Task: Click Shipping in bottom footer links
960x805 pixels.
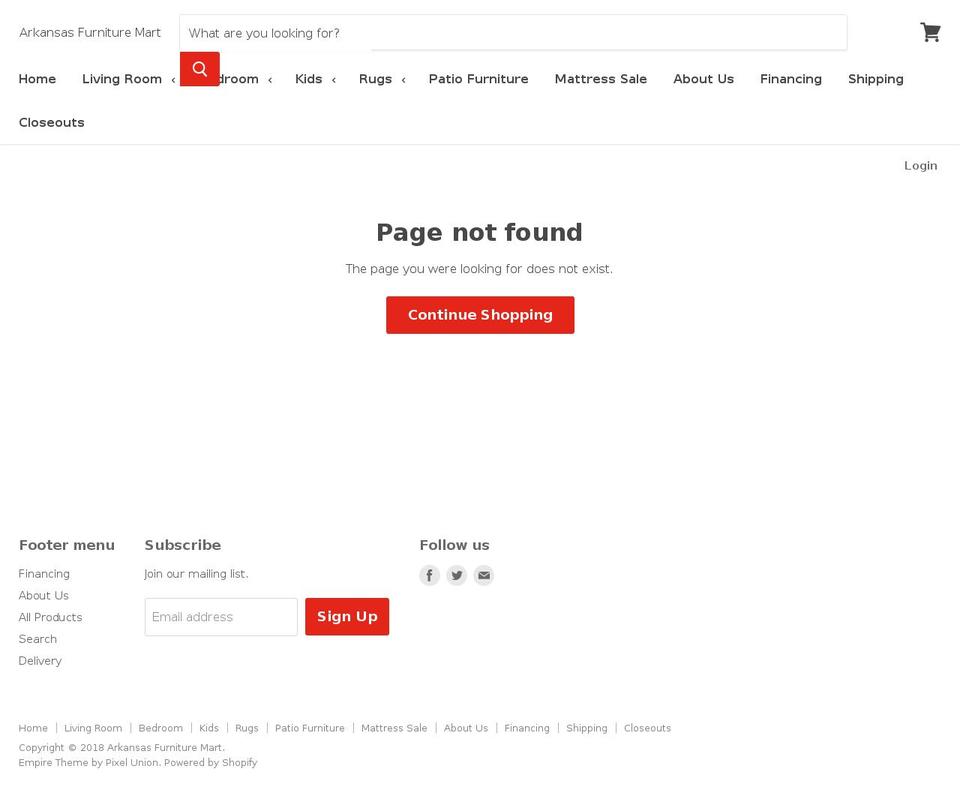Action: coord(587,728)
